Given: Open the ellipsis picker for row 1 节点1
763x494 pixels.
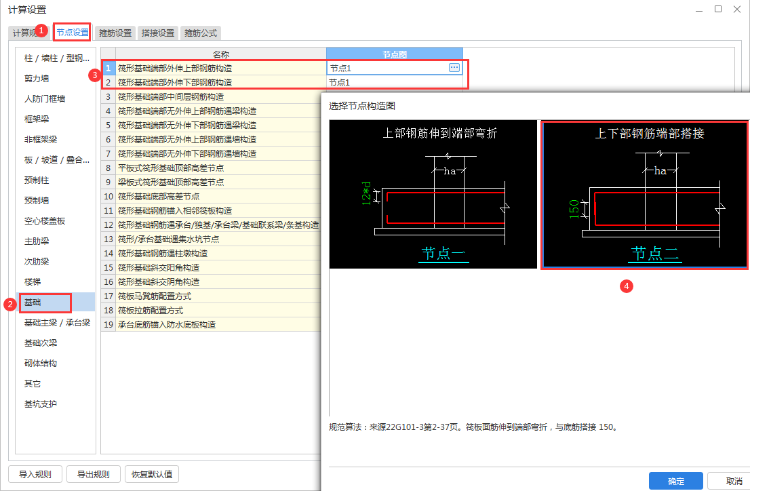Looking at the screenshot, I should click(454, 68).
